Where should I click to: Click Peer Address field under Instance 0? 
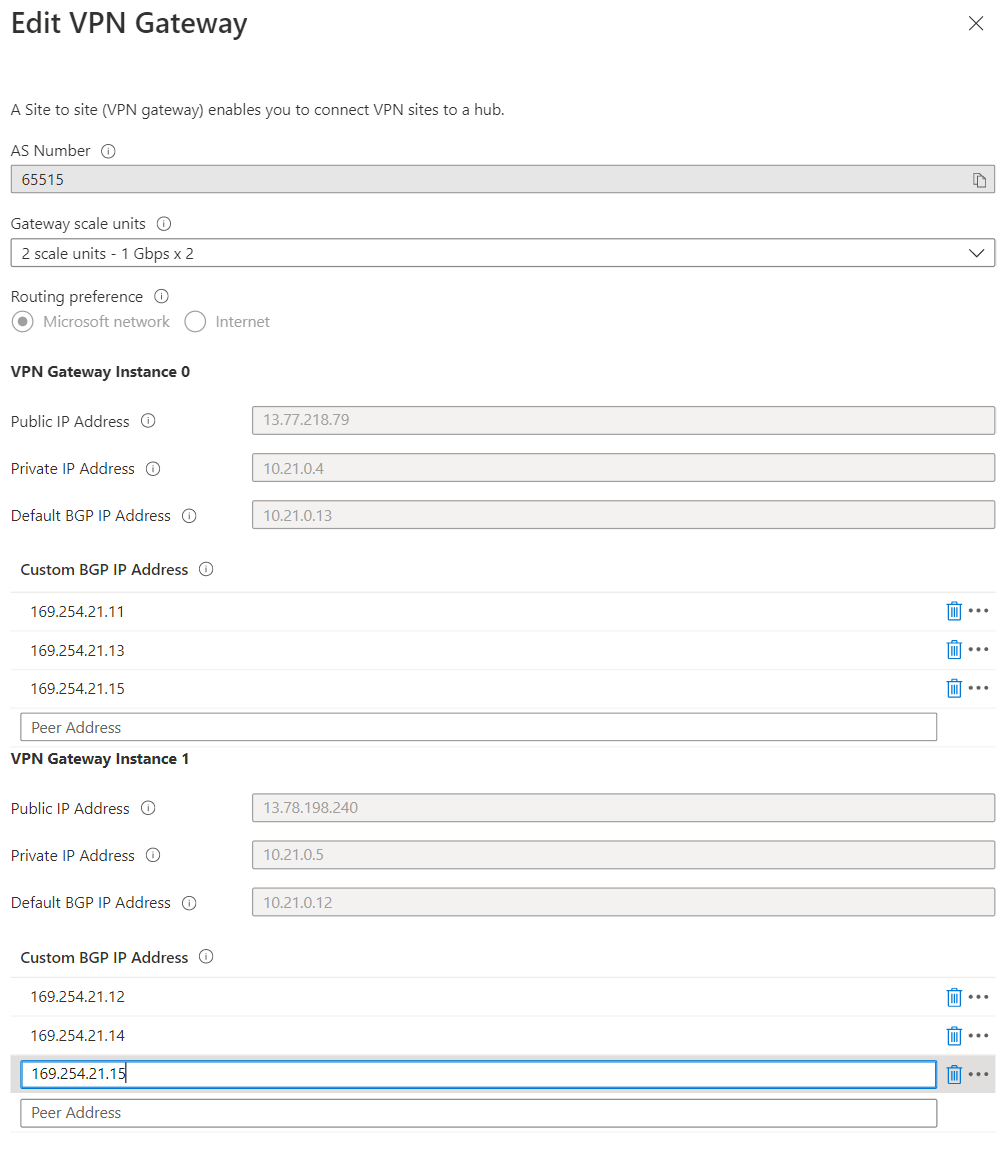(x=478, y=727)
